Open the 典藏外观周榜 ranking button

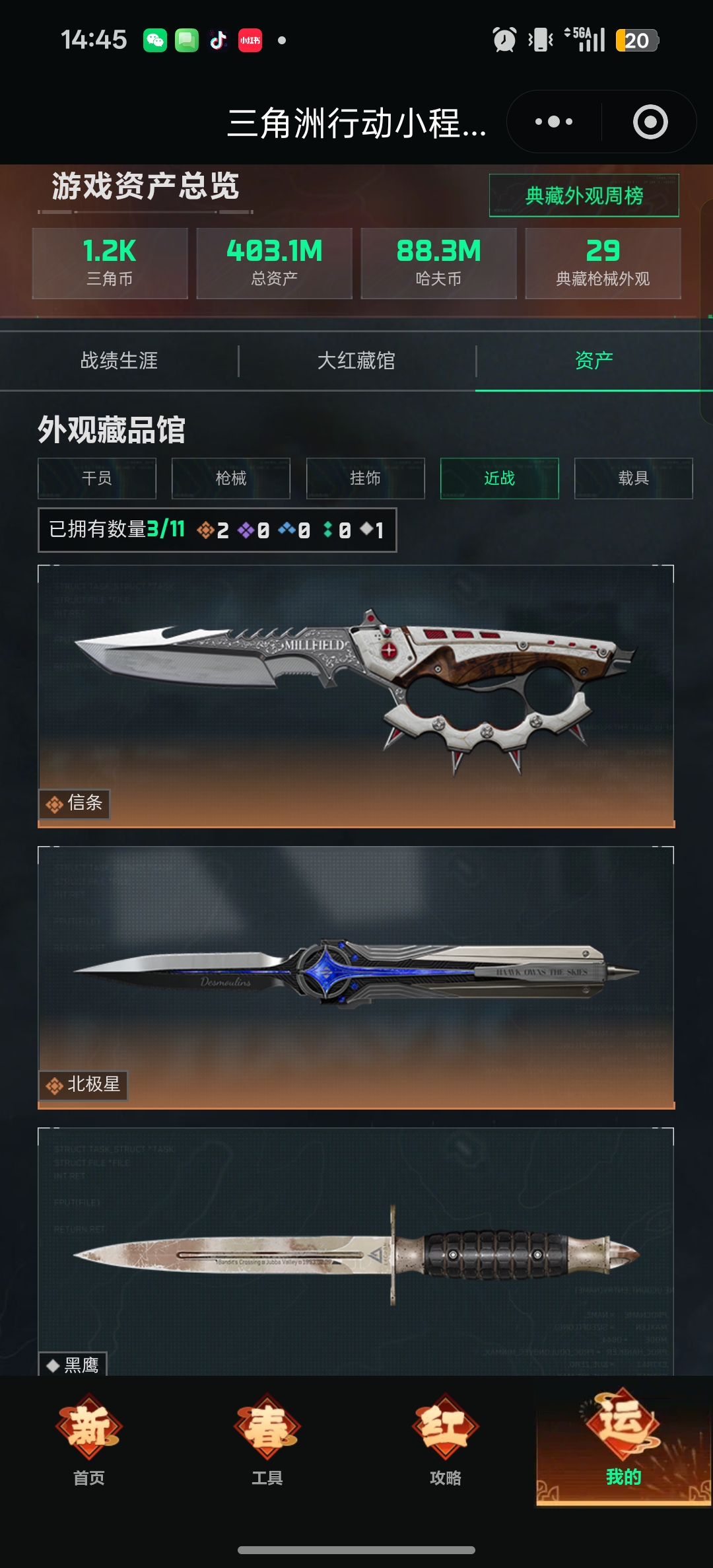coord(584,196)
